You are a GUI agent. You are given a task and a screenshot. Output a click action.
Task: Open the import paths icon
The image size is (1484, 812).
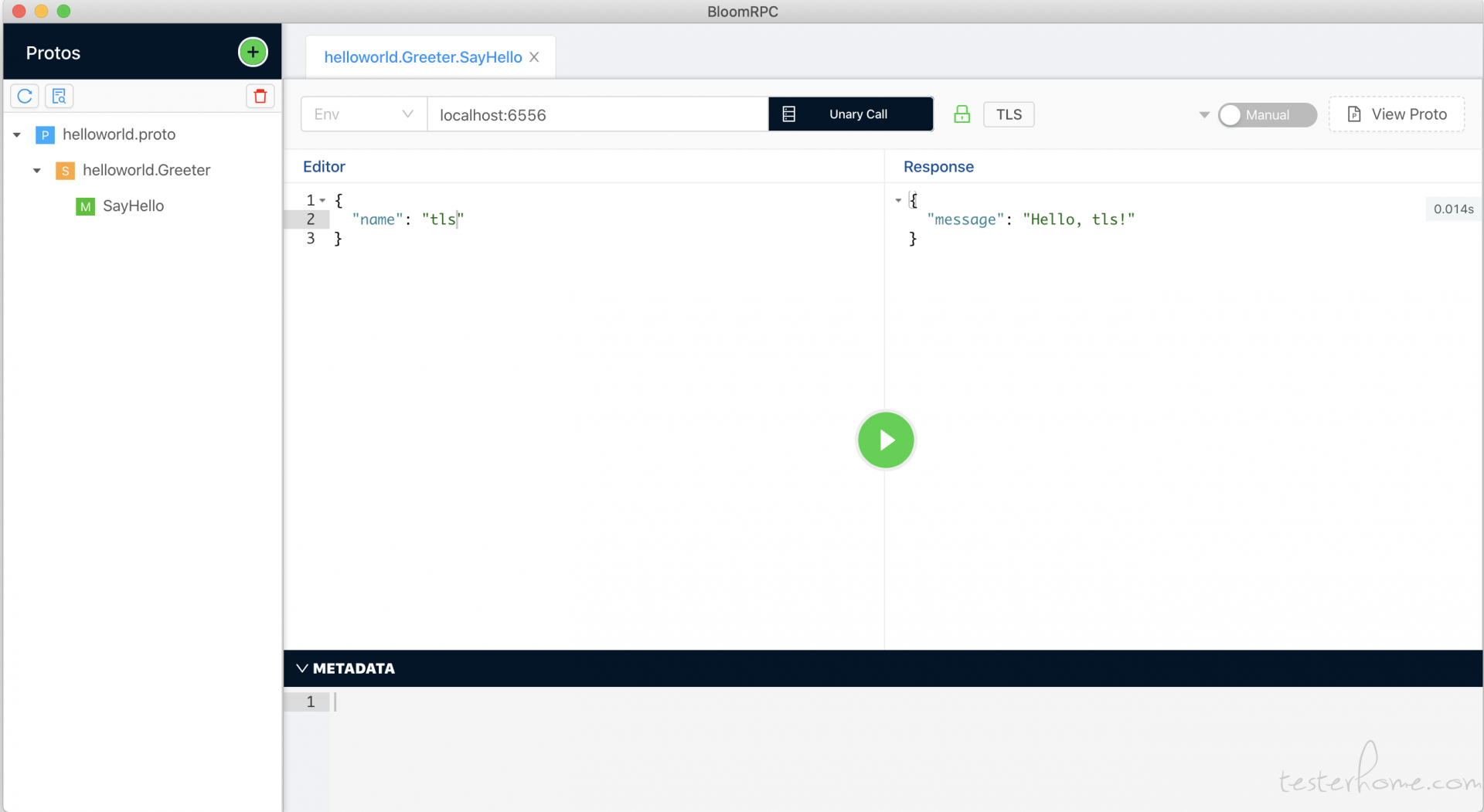(60, 96)
